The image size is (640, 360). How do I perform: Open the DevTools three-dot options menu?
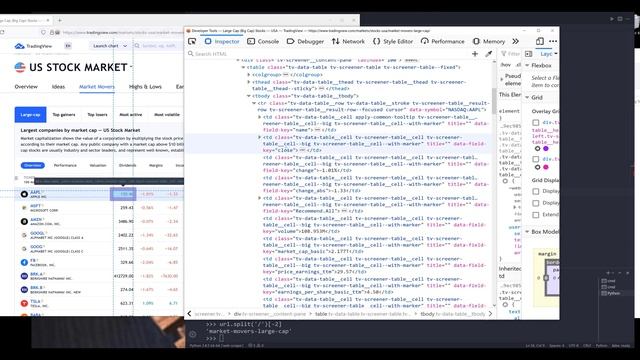tap(553, 41)
